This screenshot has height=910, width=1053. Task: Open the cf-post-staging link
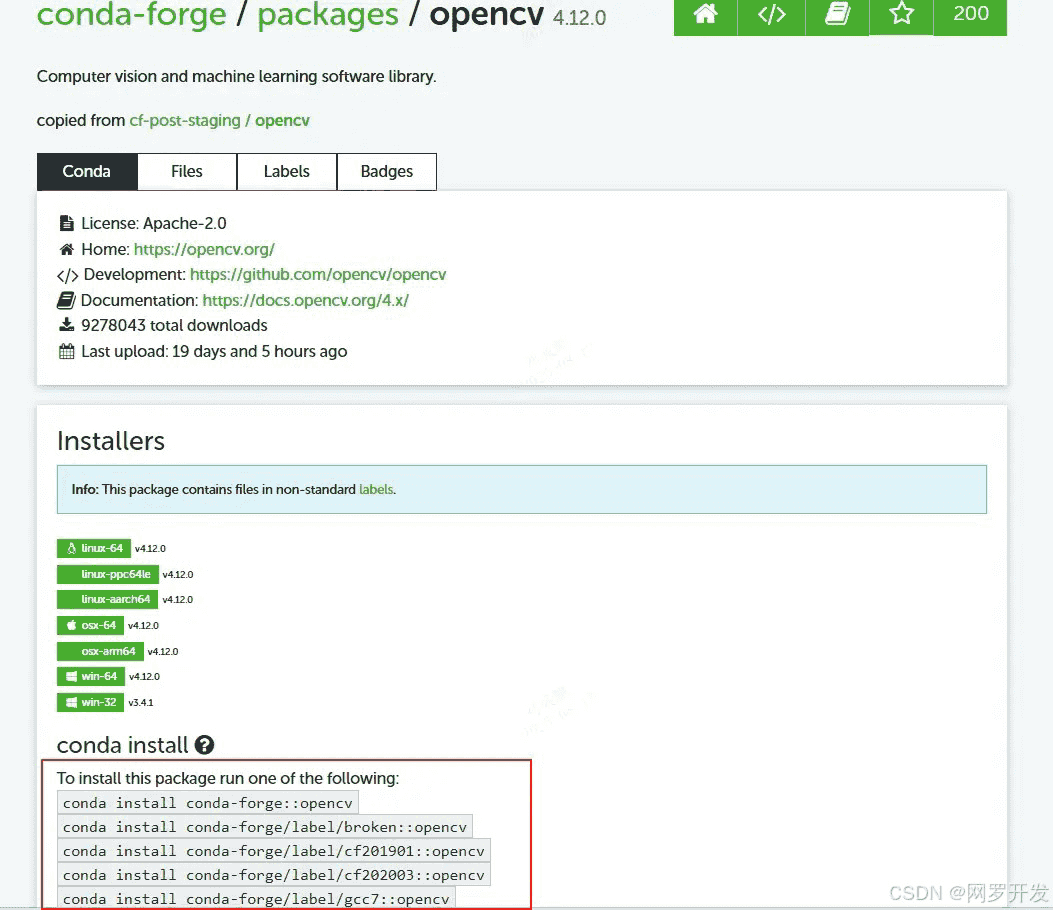pyautogui.click(x=185, y=120)
